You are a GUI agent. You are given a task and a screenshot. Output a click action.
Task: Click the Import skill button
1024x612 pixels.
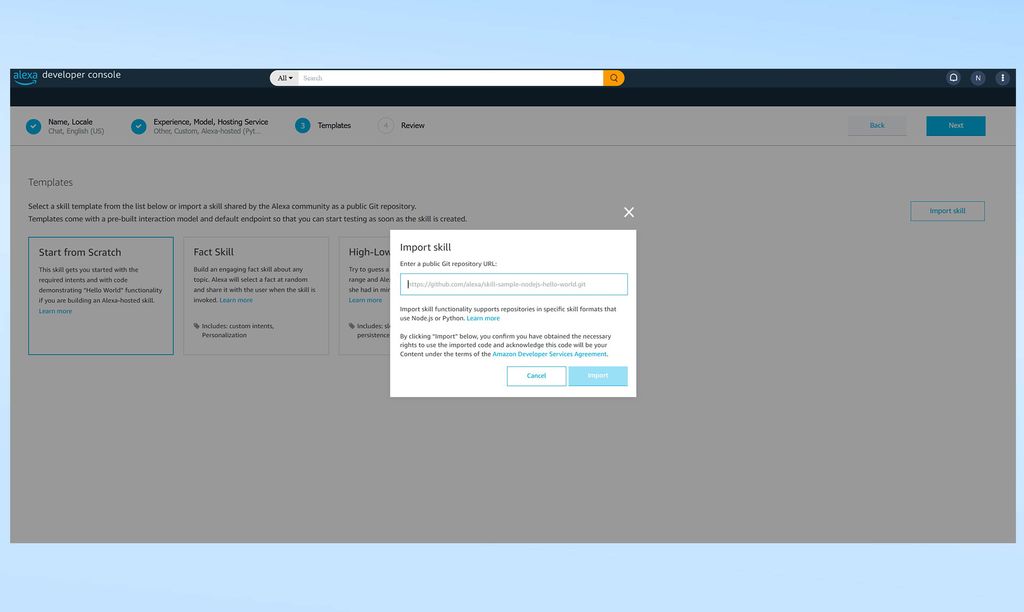click(x=947, y=211)
